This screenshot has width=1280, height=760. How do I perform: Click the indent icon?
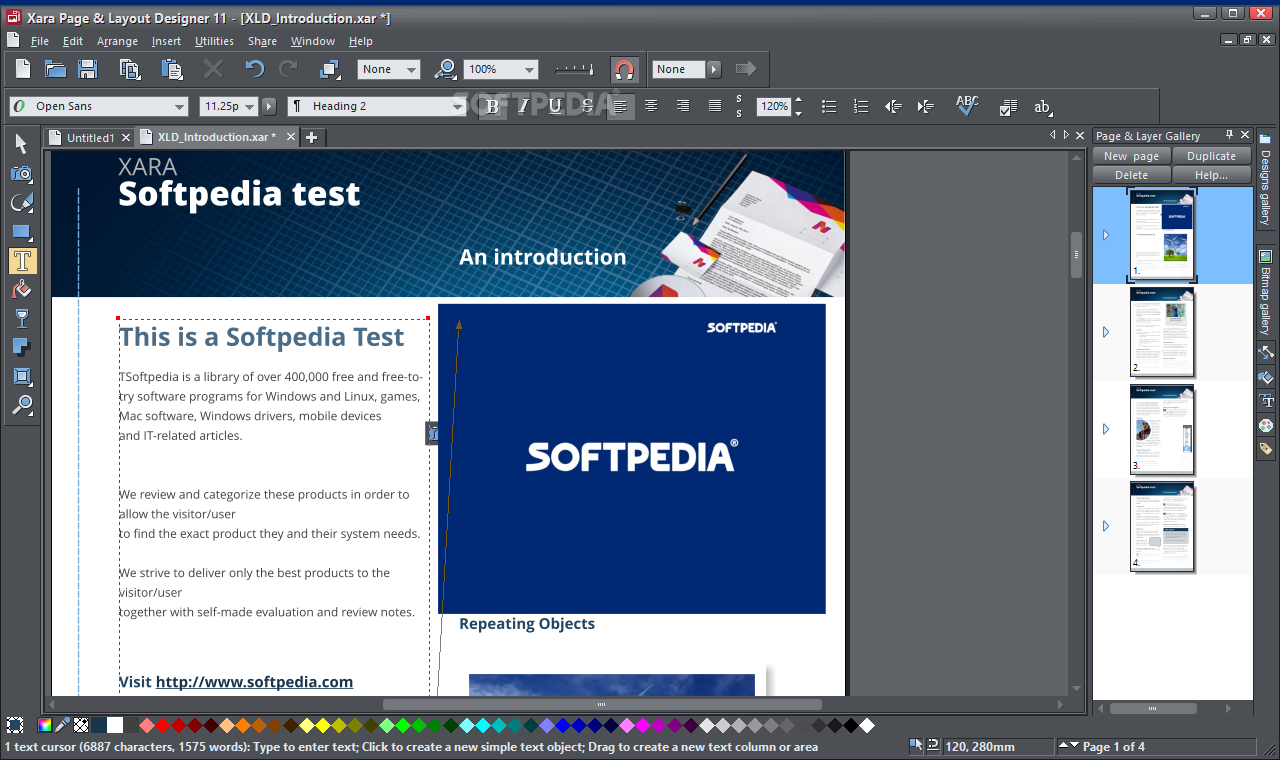pos(925,106)
